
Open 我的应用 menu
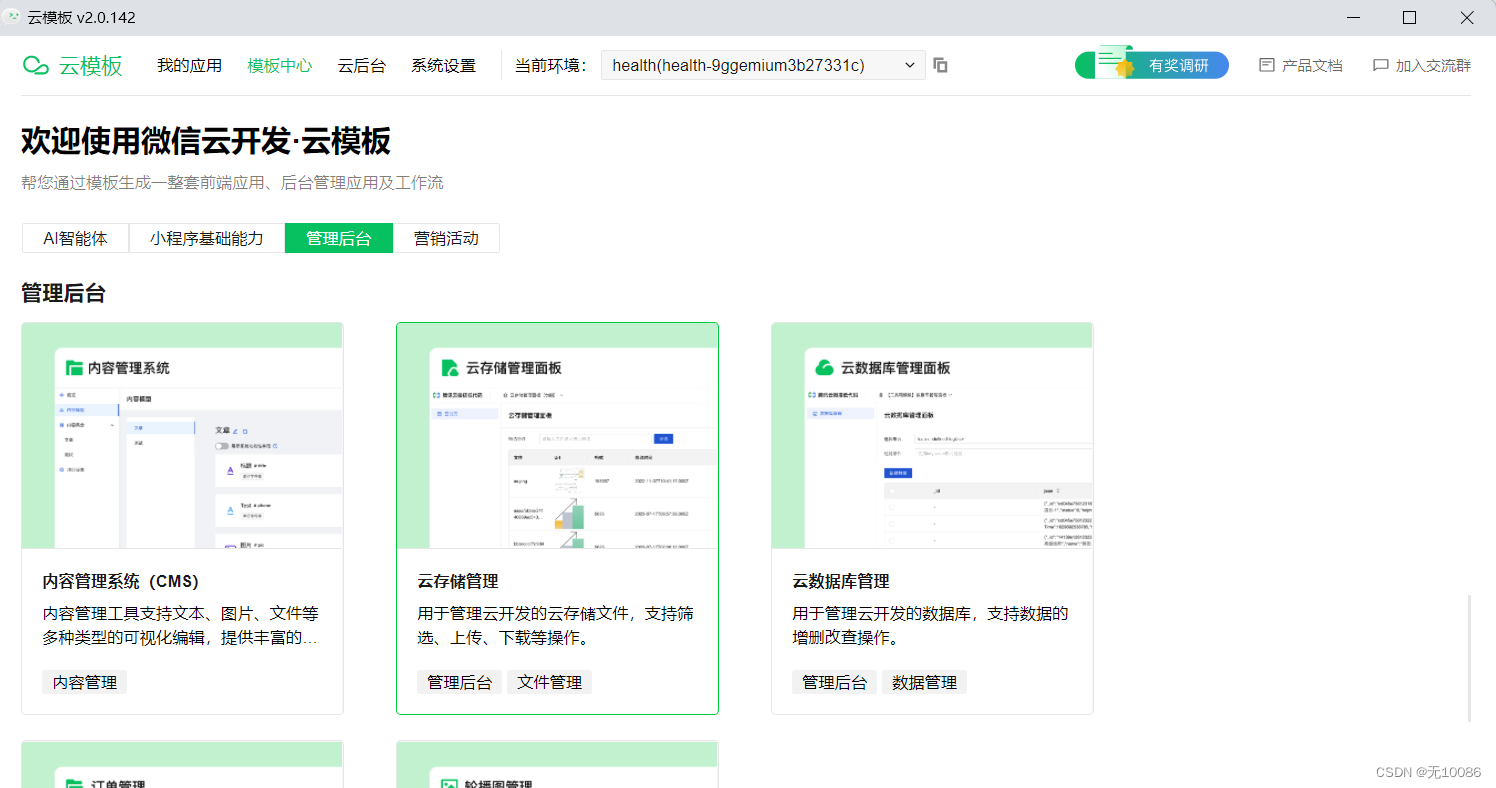point(189,66)
